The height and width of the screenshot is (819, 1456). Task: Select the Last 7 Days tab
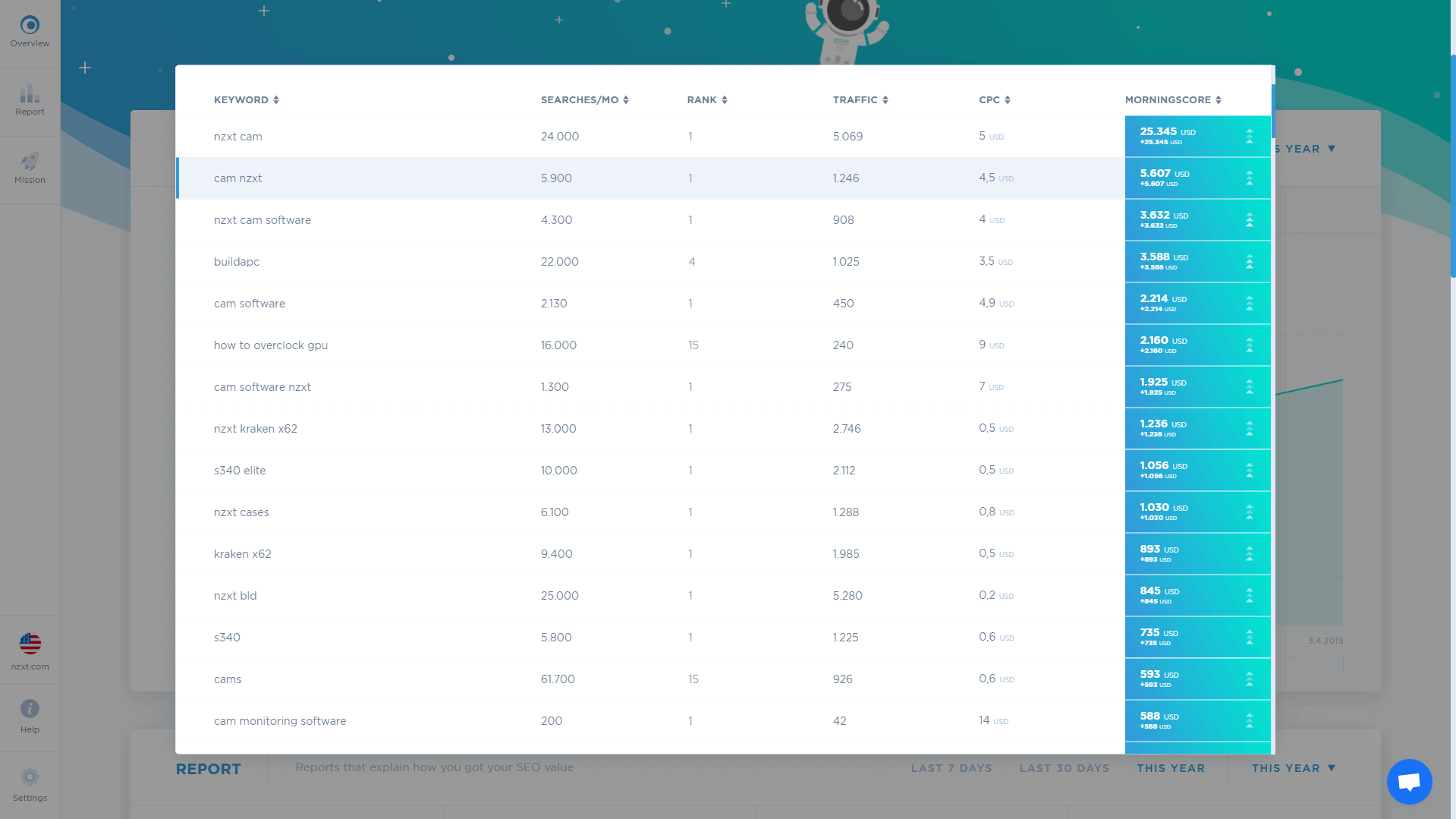pyautogui.click(x=951, y=768)
